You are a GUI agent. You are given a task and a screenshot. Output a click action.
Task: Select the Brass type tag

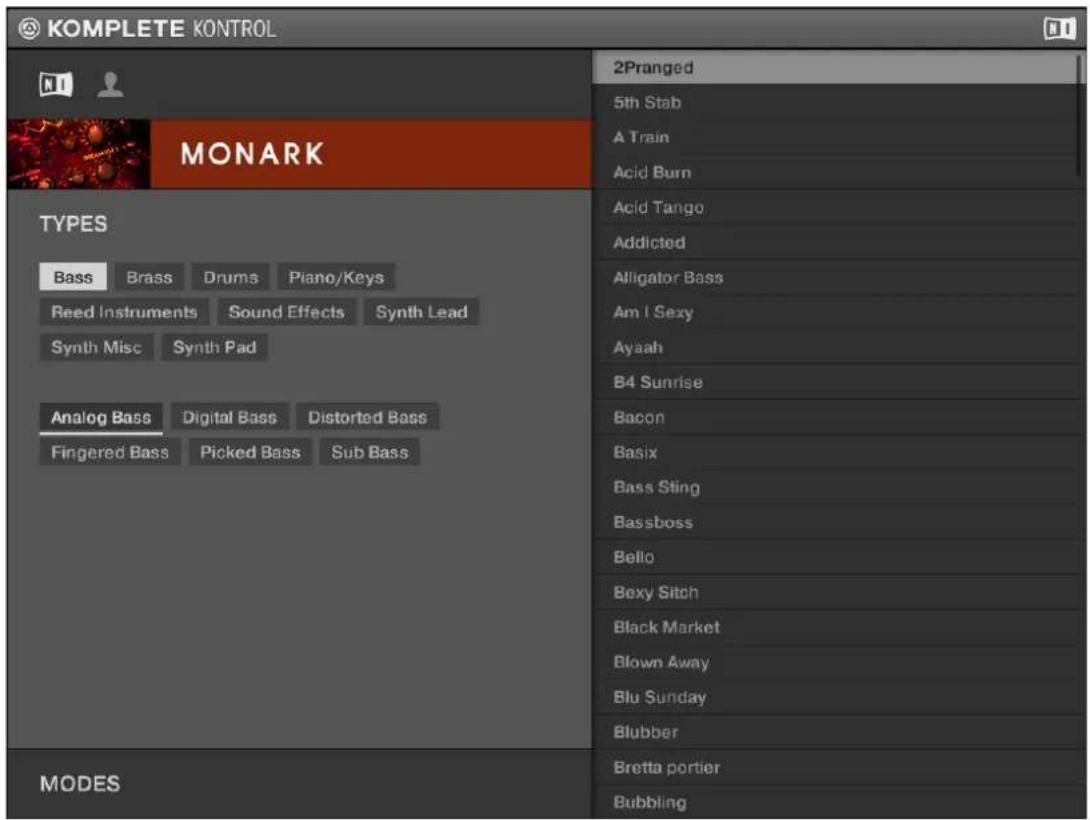[149, 277]
